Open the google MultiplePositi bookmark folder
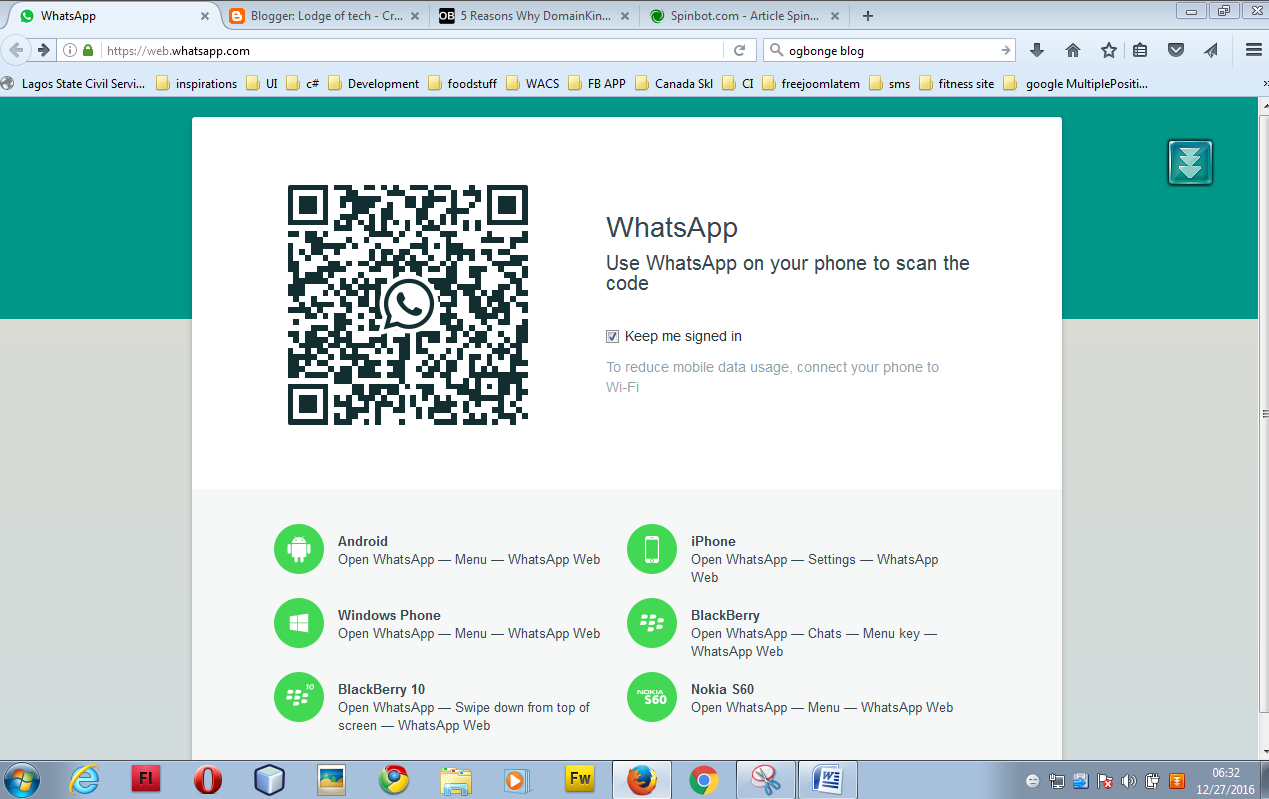Image resolution: width=1269 pixels, height=799 pixels. click(x=1077, y=84)
